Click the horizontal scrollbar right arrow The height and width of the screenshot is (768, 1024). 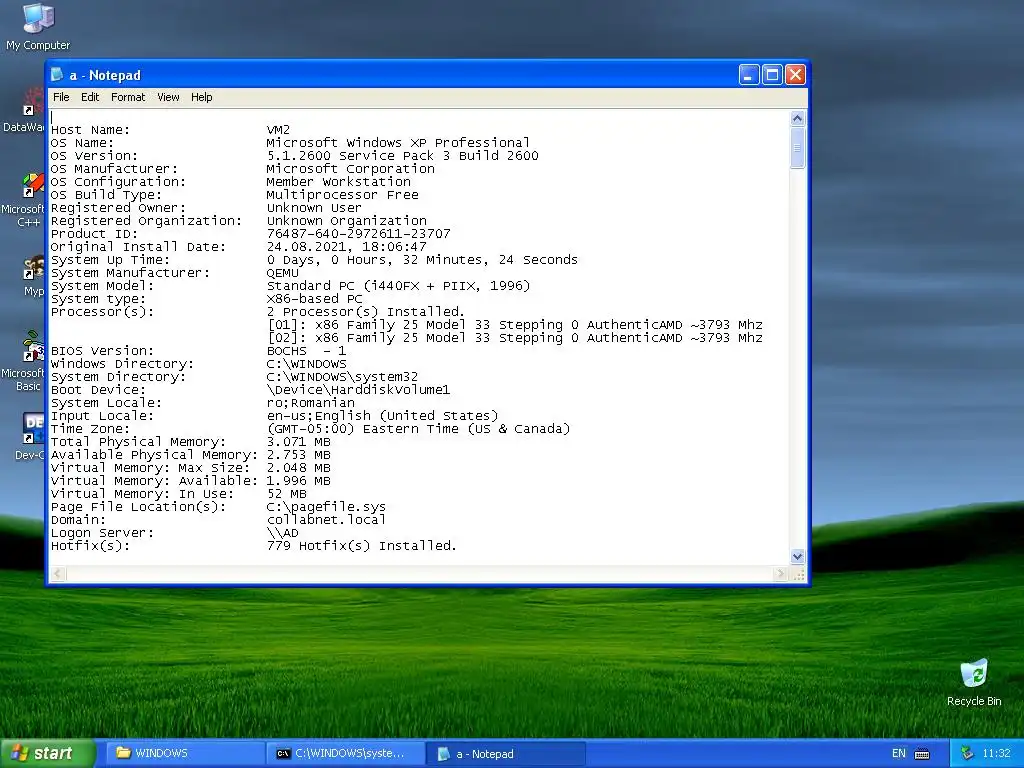pyautogui.click(x=780, y=574)
